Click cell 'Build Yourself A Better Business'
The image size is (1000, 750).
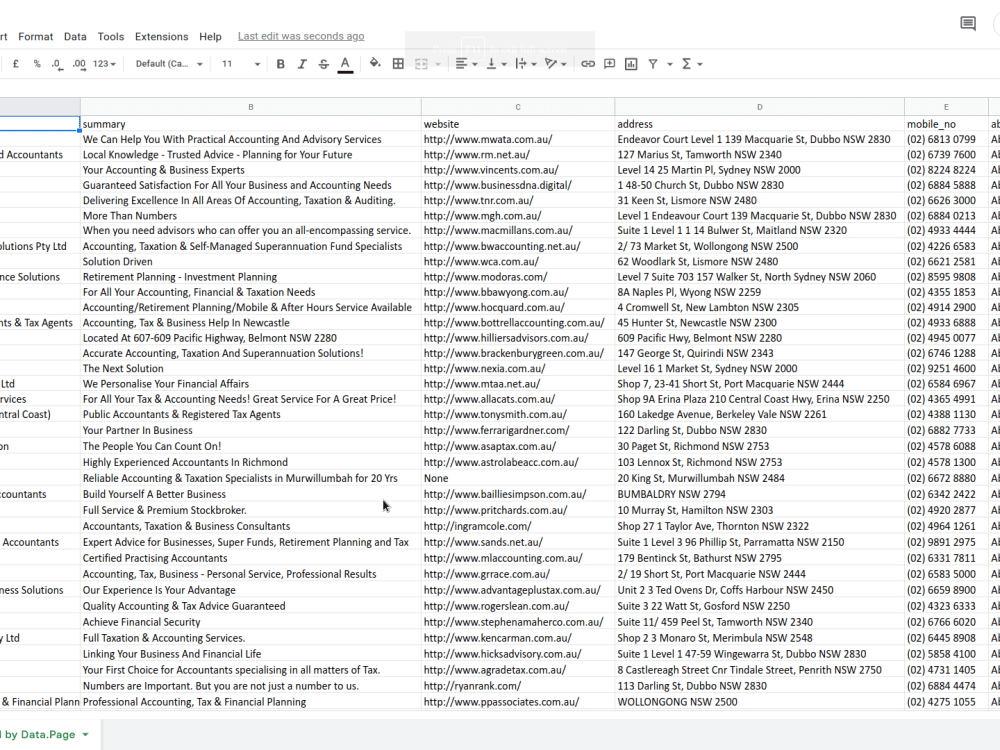251,494
